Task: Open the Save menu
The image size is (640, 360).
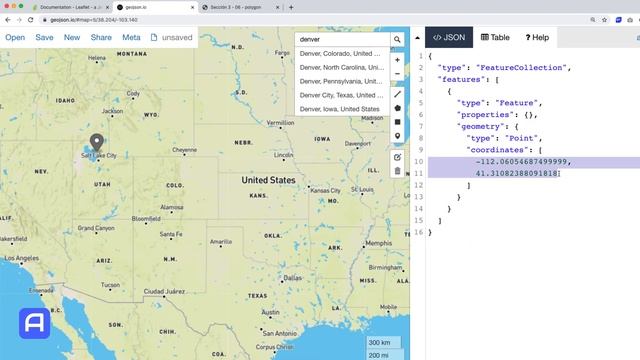Action: (x=44, y=38)
